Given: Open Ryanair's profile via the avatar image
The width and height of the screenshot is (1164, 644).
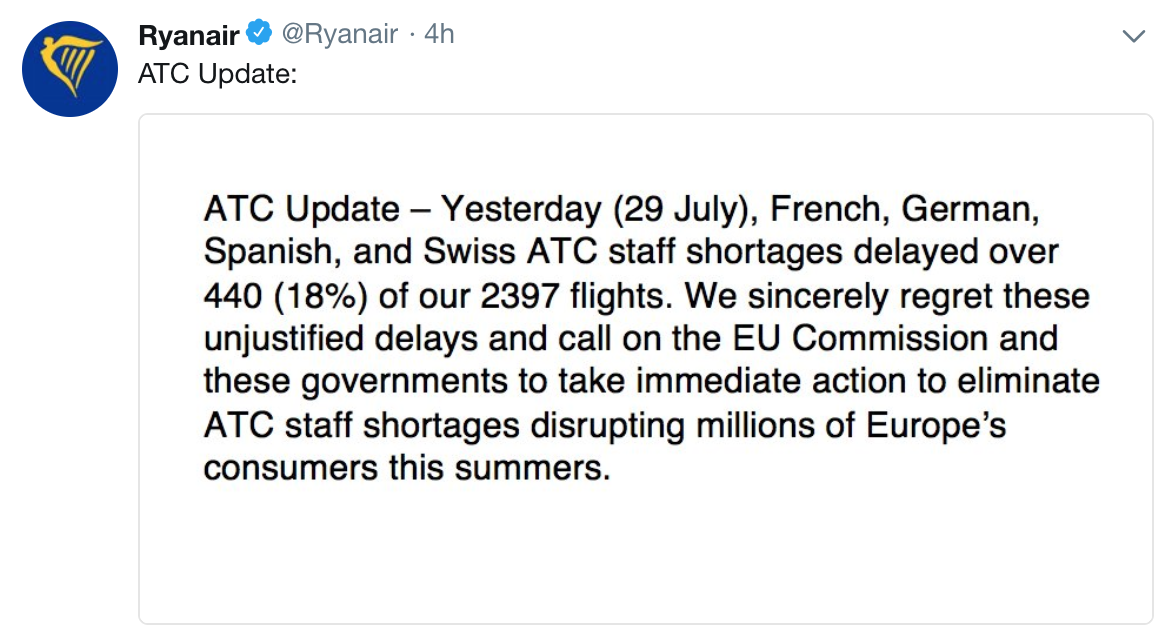Looking at the screenshot, I should (70, 69).
